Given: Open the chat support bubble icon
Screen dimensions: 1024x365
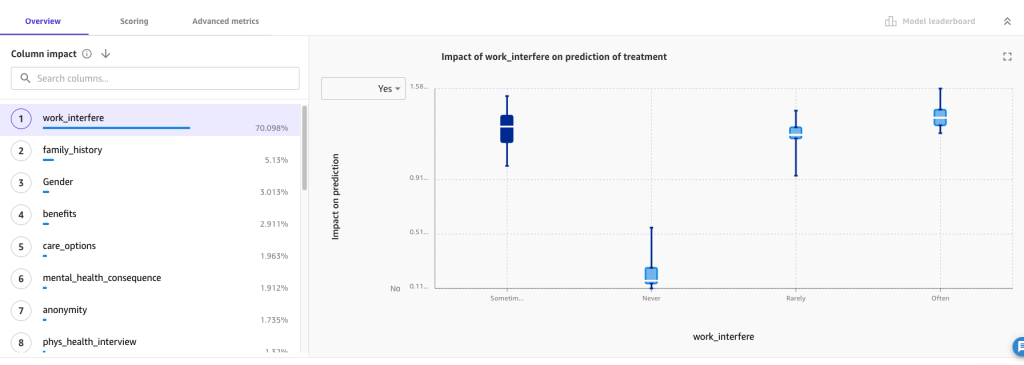Looking at the screenshot, I should coord(1018,346).
